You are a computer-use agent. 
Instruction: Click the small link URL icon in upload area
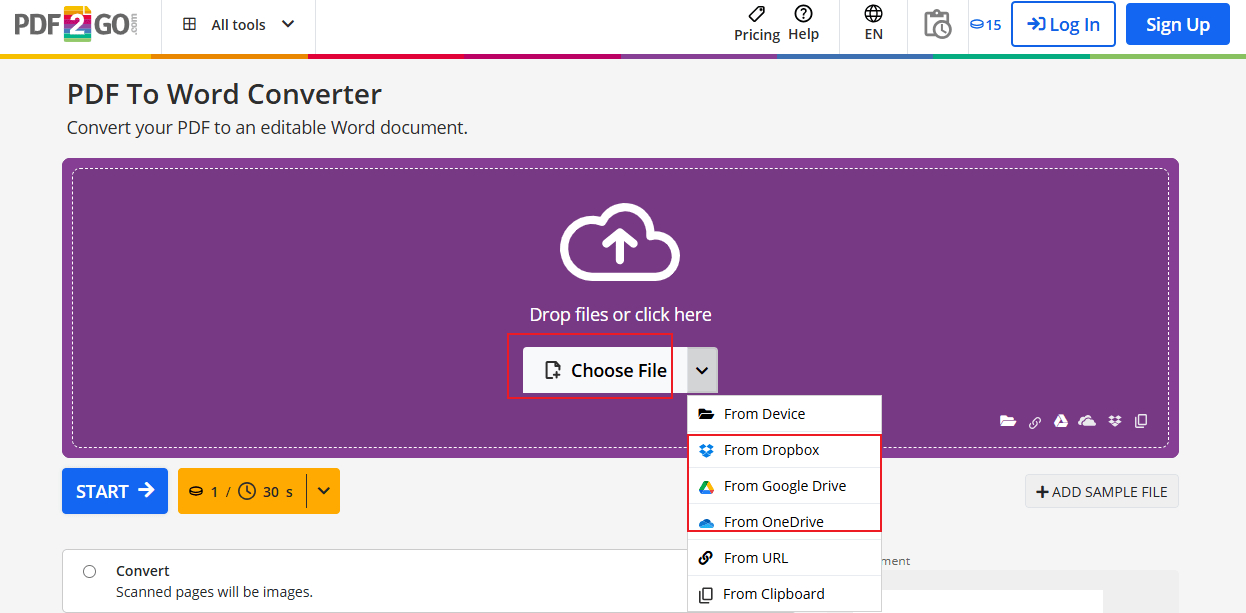(1035, 421)
